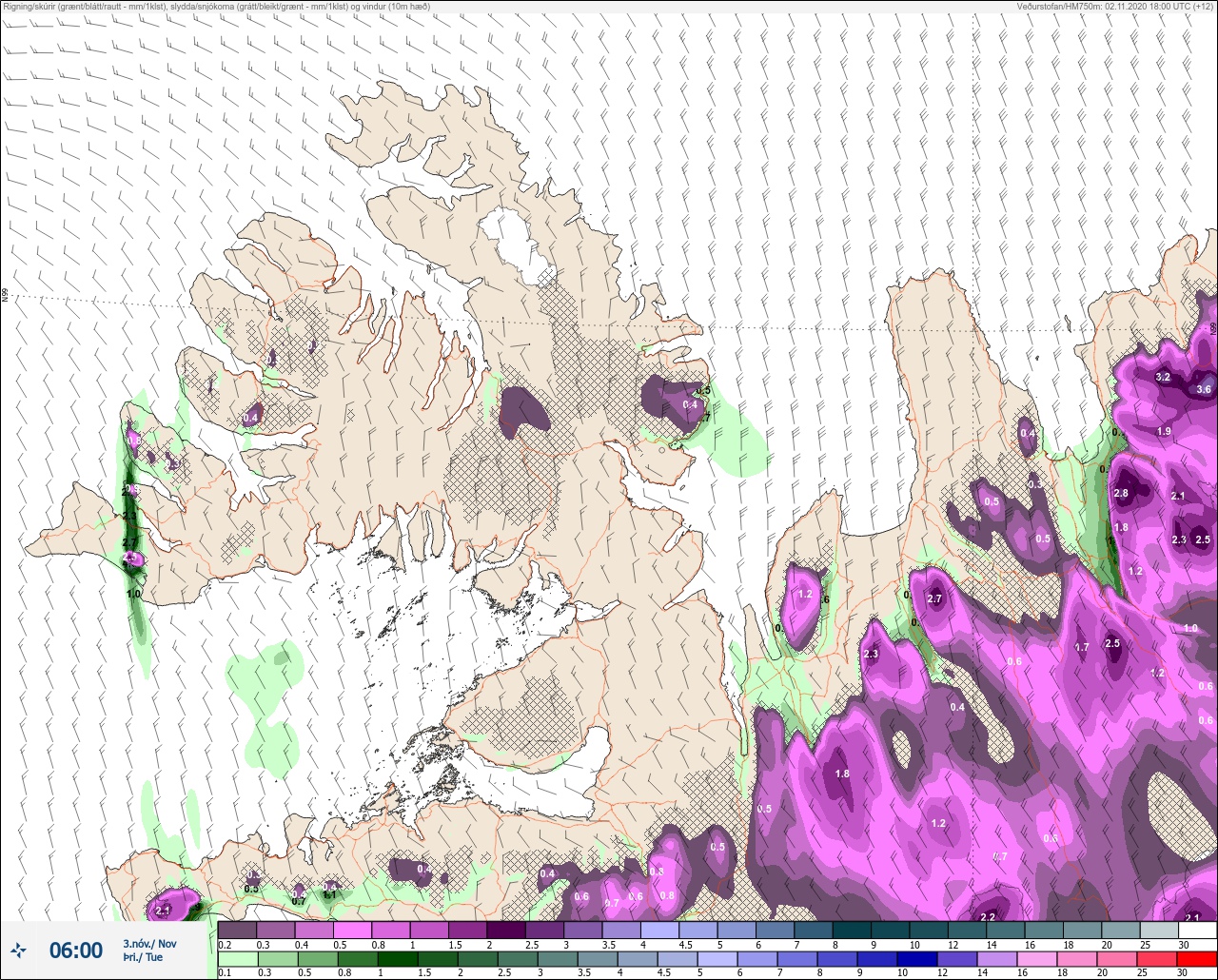Click the 2.2 value near the bottom edge
This screenshot has width=1218, height=980.
click(988, 917)
